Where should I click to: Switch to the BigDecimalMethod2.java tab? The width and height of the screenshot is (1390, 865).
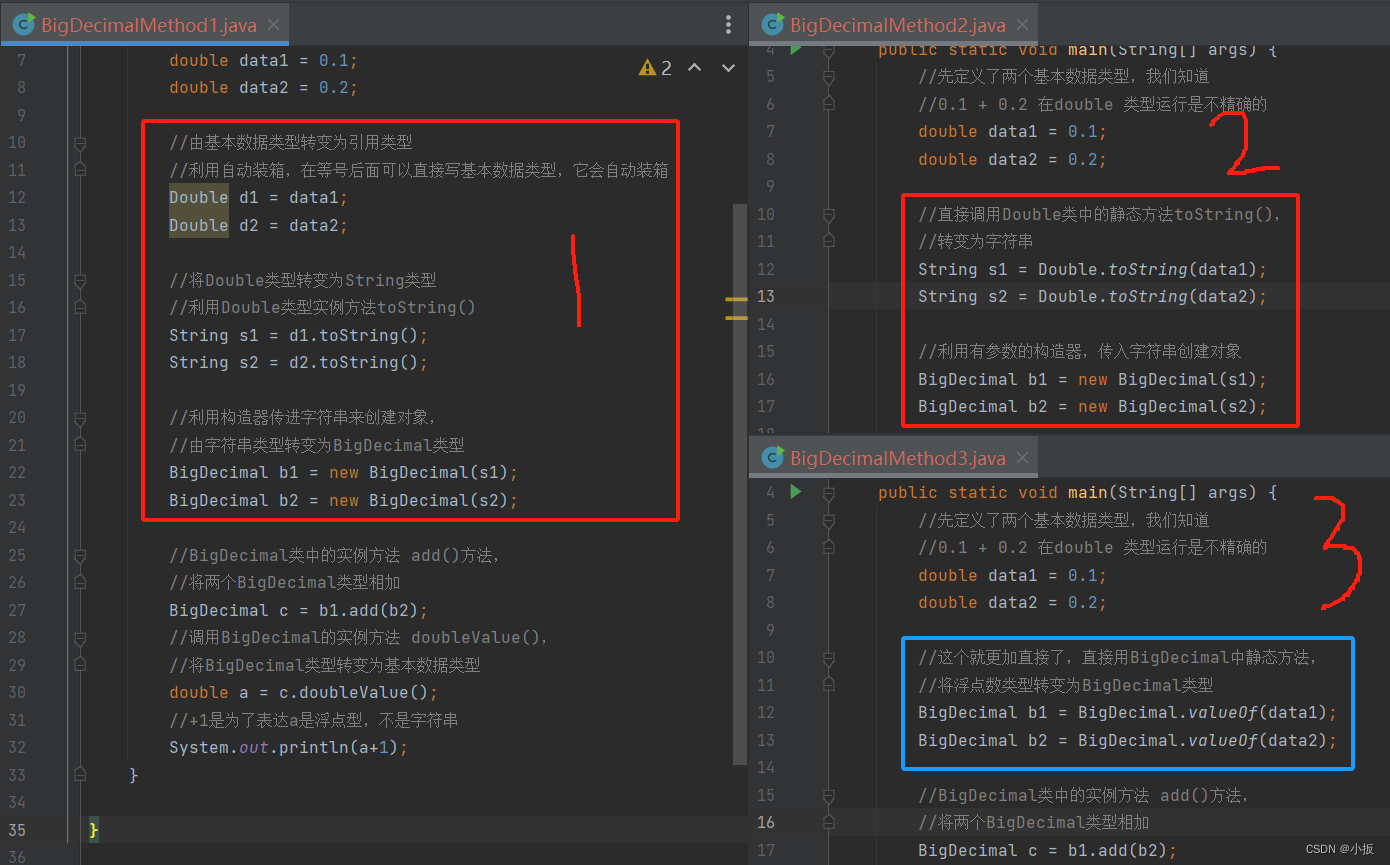(x=890, y=24)
